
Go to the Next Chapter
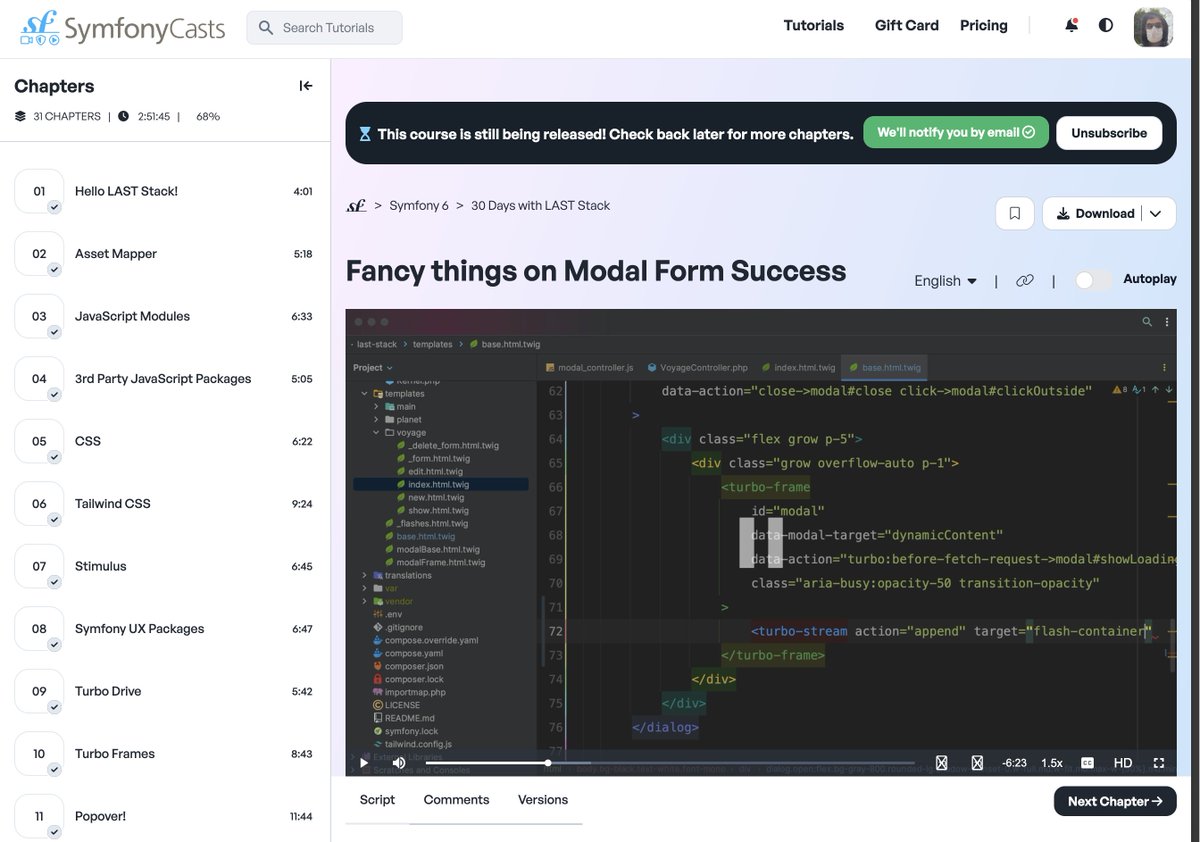point(1115,801)
